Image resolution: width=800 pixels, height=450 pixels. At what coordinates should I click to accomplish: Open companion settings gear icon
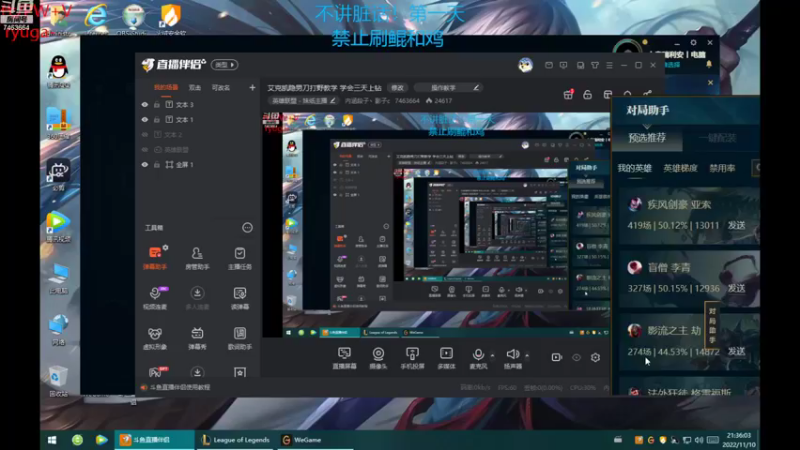[x=595, y=357]
